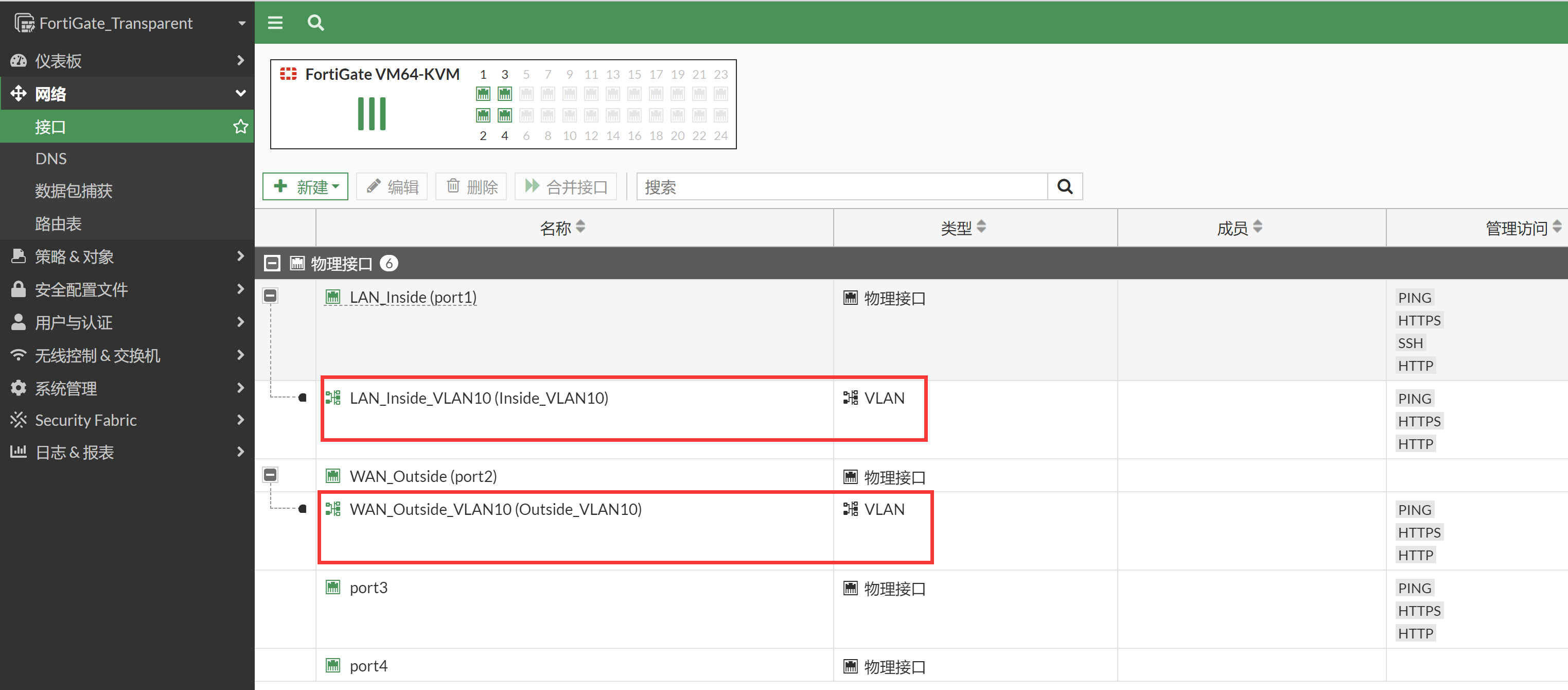The height and width of the screenshot is (690, 1568).
Task: Click VLAN icon of LAN_Inside_VLAN10 row
Action: click(333, 398)
